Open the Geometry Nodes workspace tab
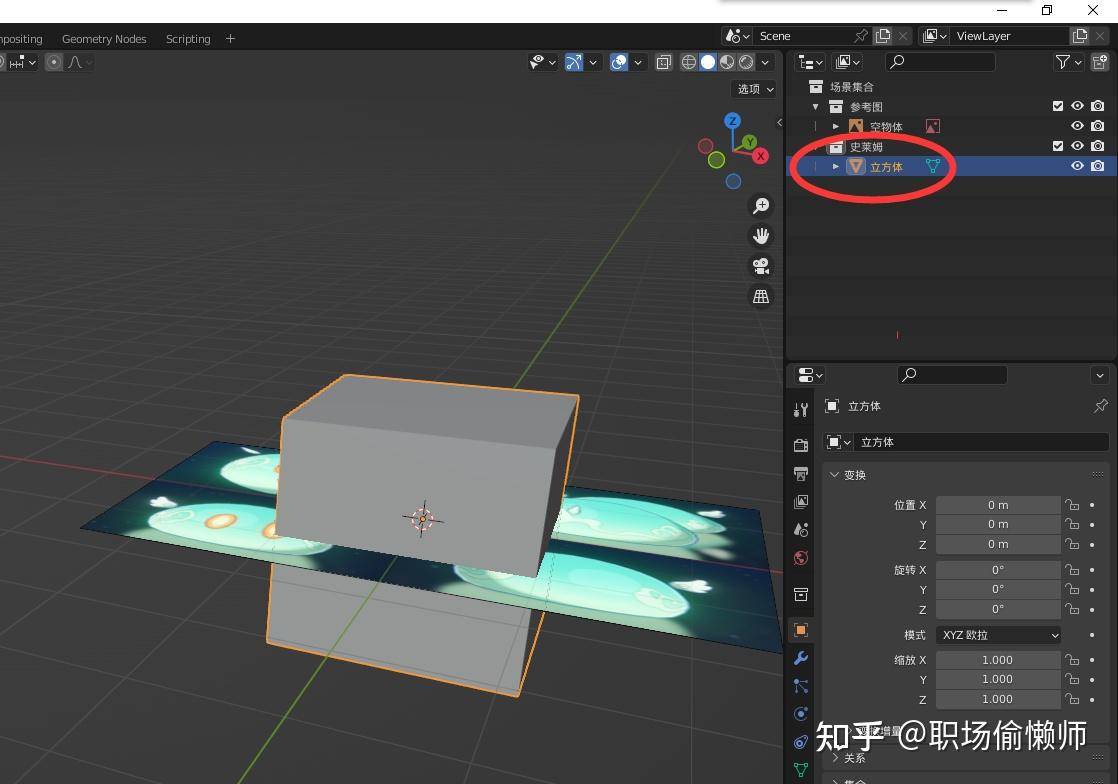Image resolution: width=1118 pixels, height=784 pixels. [x=104, y=38]
